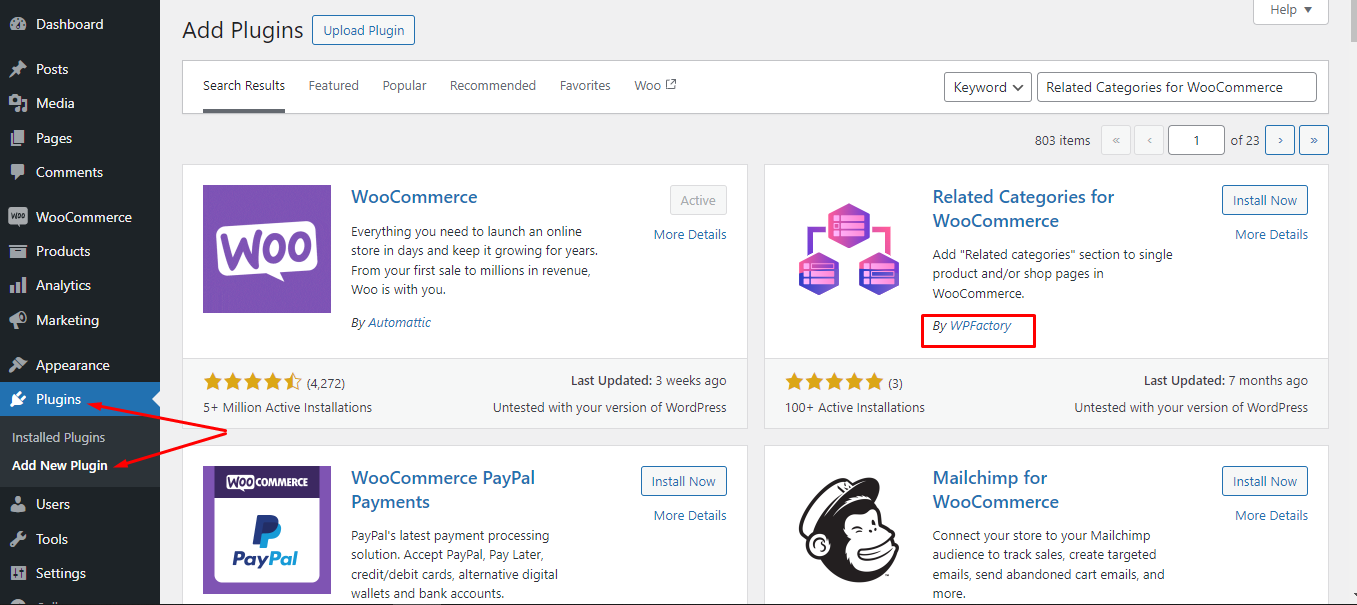The image size is (1357, 605).
Task: Open the Analytics menu
Action: point(80,285)
